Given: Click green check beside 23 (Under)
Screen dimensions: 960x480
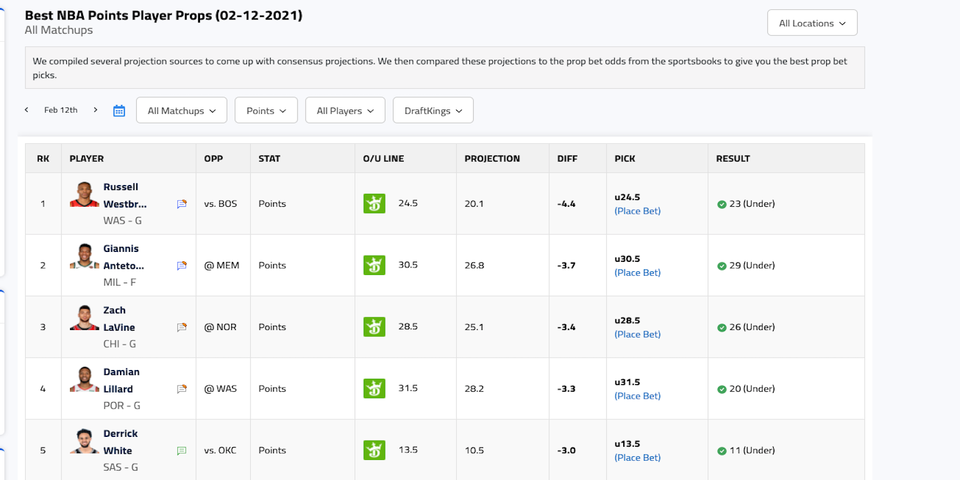Looking at the screenshot, I should point(722,204).
